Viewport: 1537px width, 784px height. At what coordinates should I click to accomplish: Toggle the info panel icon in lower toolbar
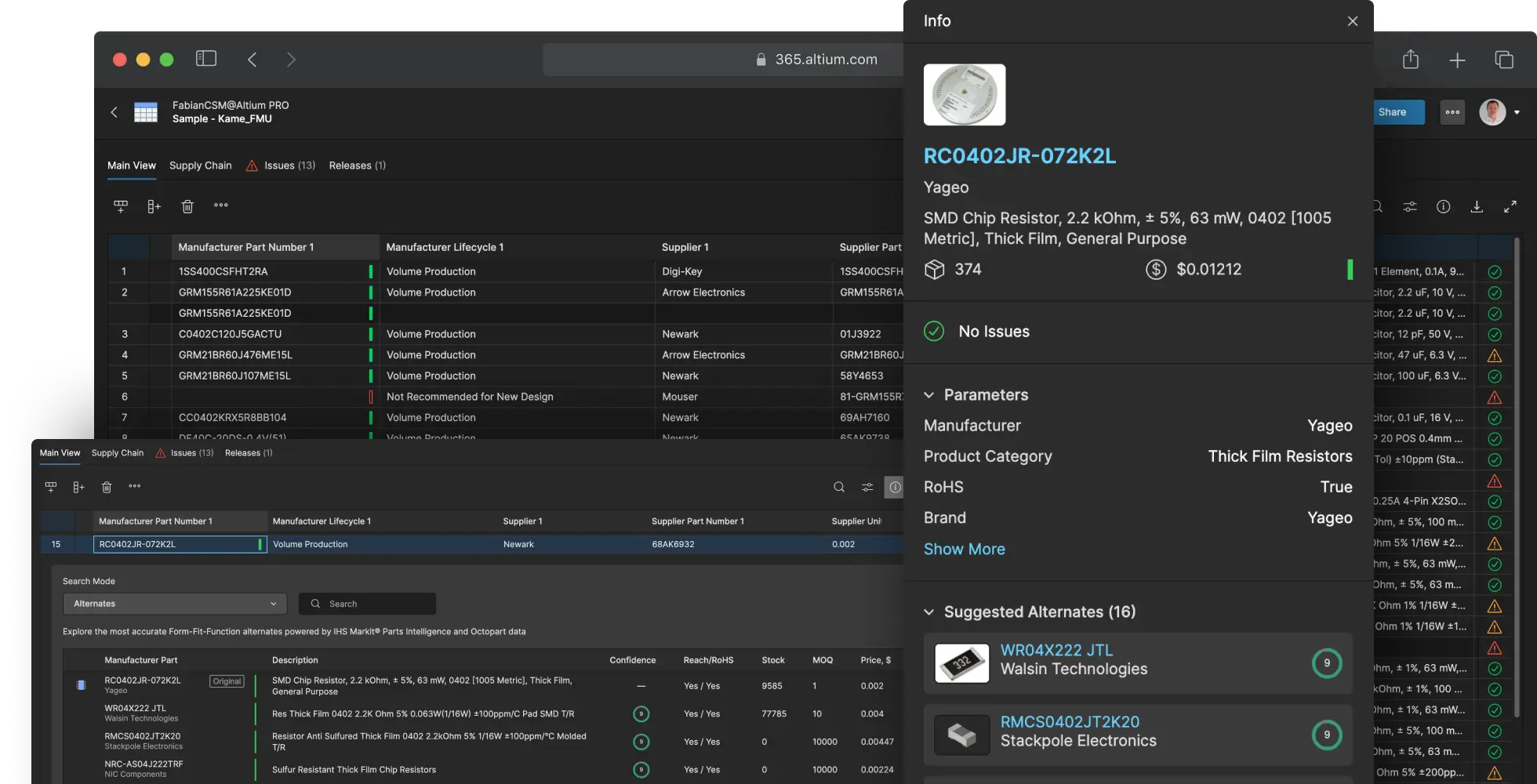tap(894, 487)
